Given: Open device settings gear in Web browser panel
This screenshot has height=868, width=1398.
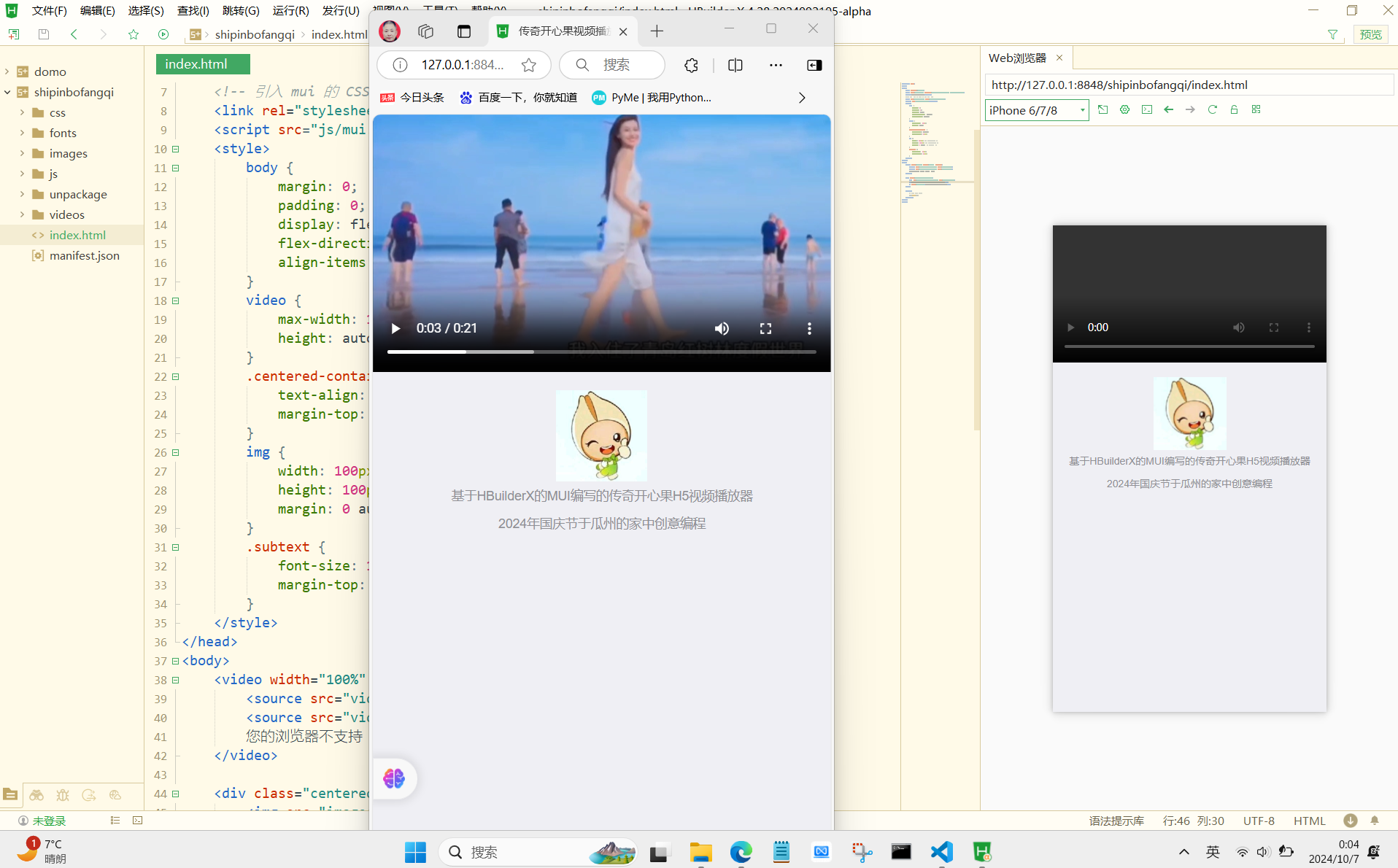Looking at the screenshot, I should (x=1124, y=109).
